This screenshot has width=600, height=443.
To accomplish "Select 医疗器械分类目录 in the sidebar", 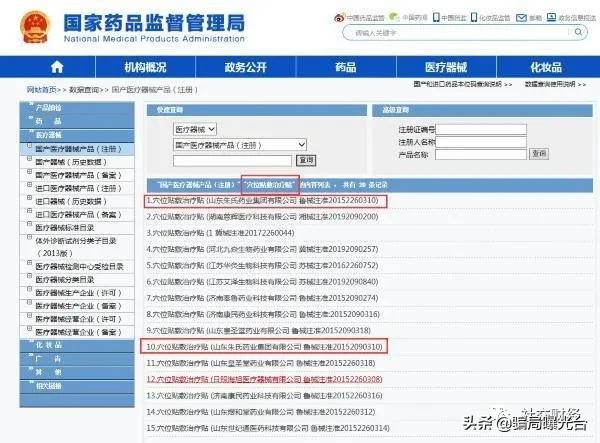I will pyautogui.click(x=65, y=280).
